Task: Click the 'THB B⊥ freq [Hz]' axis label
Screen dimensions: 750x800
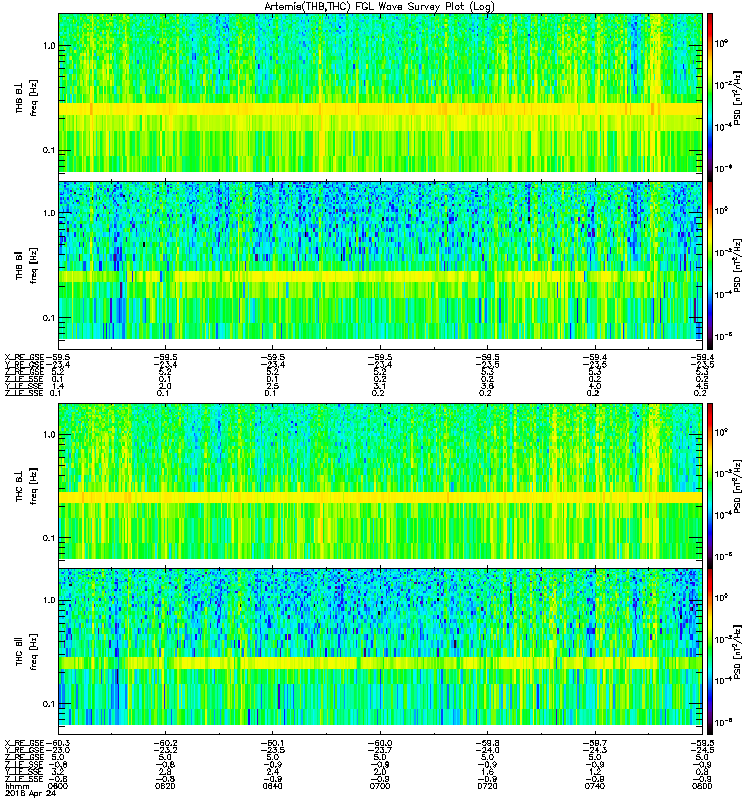Action: pyautogui.click(x=26, y=97)
